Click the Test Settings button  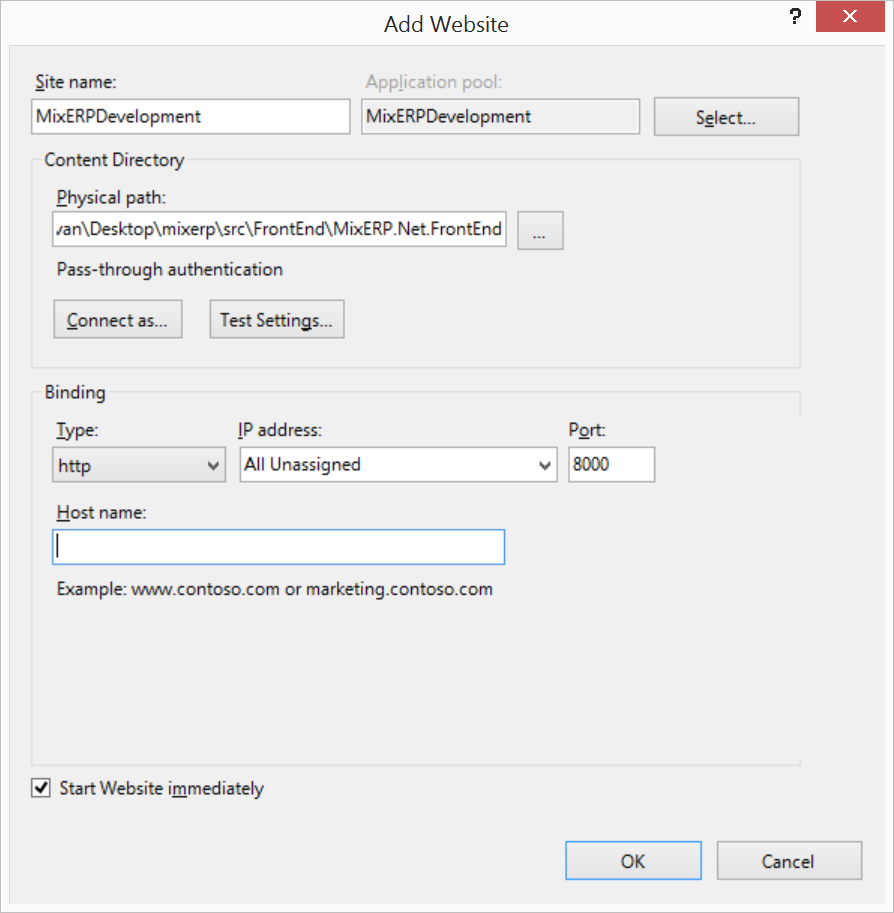(277, 320)
